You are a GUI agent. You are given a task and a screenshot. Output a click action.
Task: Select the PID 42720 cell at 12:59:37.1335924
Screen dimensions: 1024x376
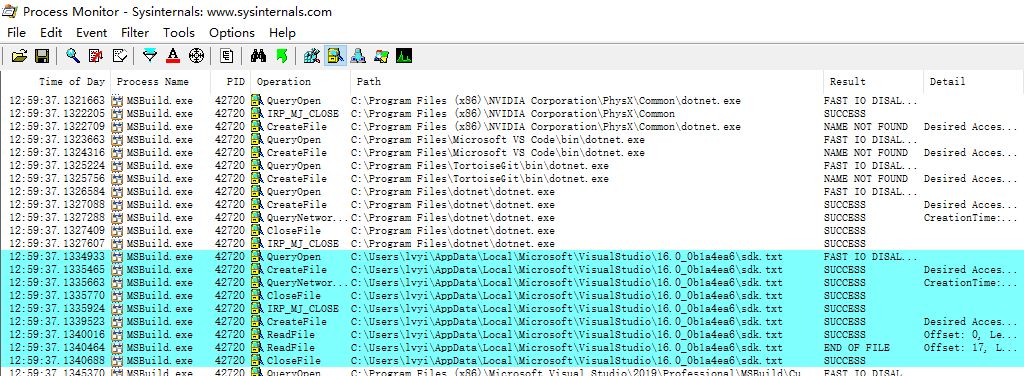tap(230, 309)
